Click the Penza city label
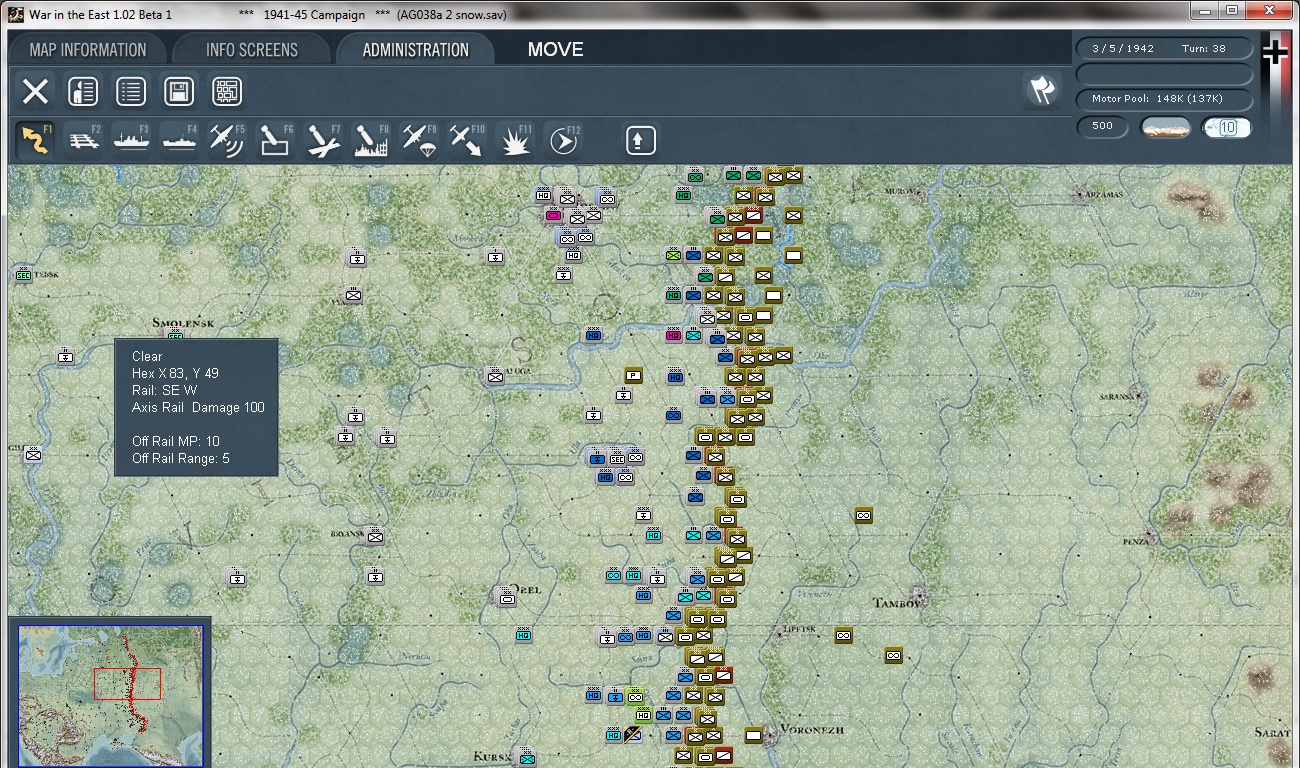 pos(1135,541)
